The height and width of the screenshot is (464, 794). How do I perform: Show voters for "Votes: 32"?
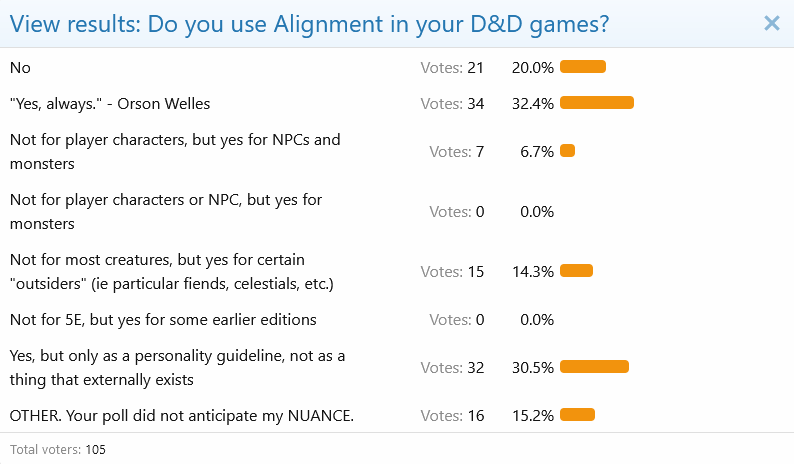click(x=452, y=367)
